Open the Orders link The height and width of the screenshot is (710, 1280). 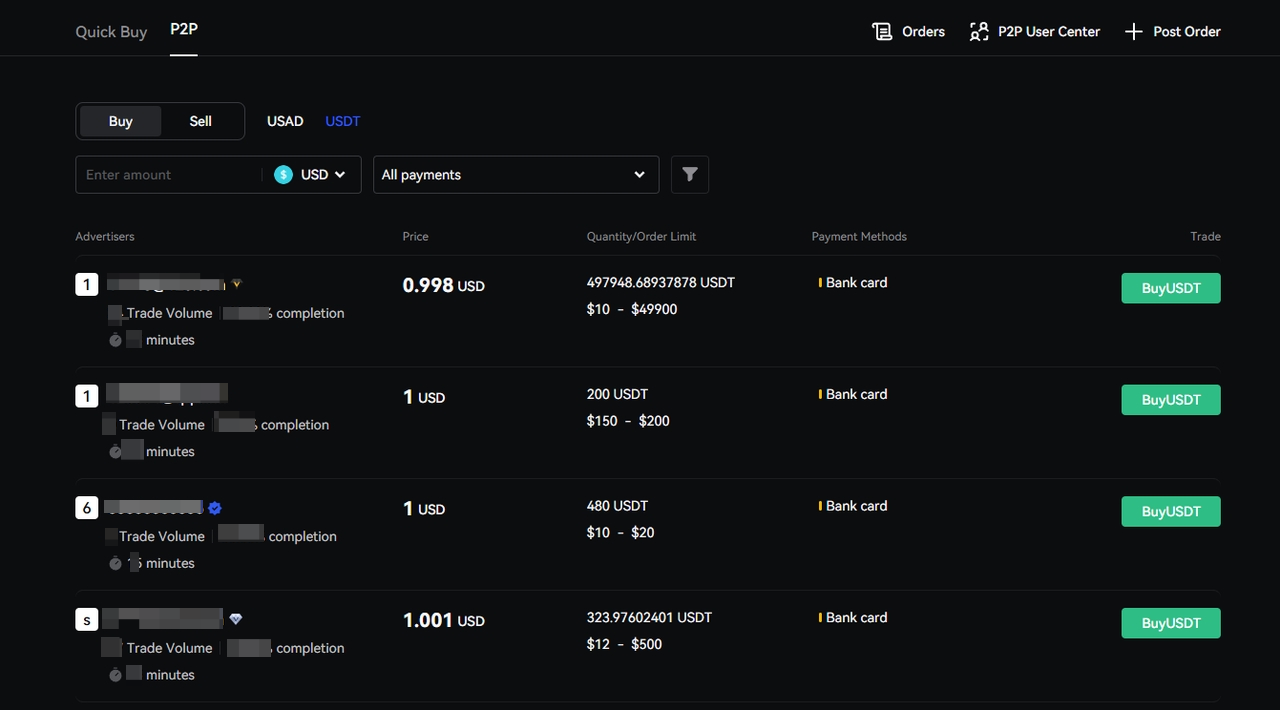pos(923,32)
